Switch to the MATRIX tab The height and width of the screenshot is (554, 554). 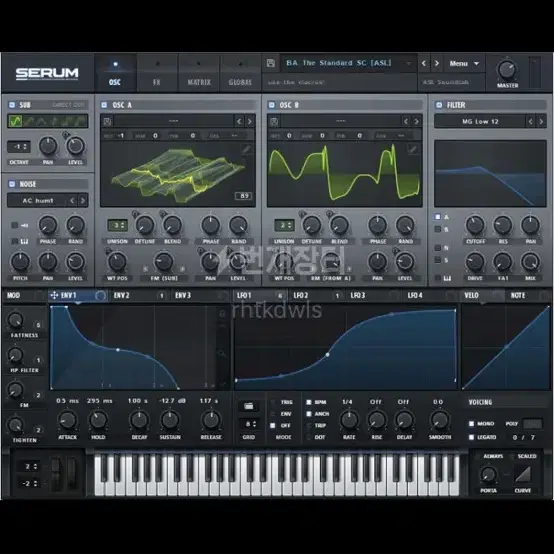(199, 73)
